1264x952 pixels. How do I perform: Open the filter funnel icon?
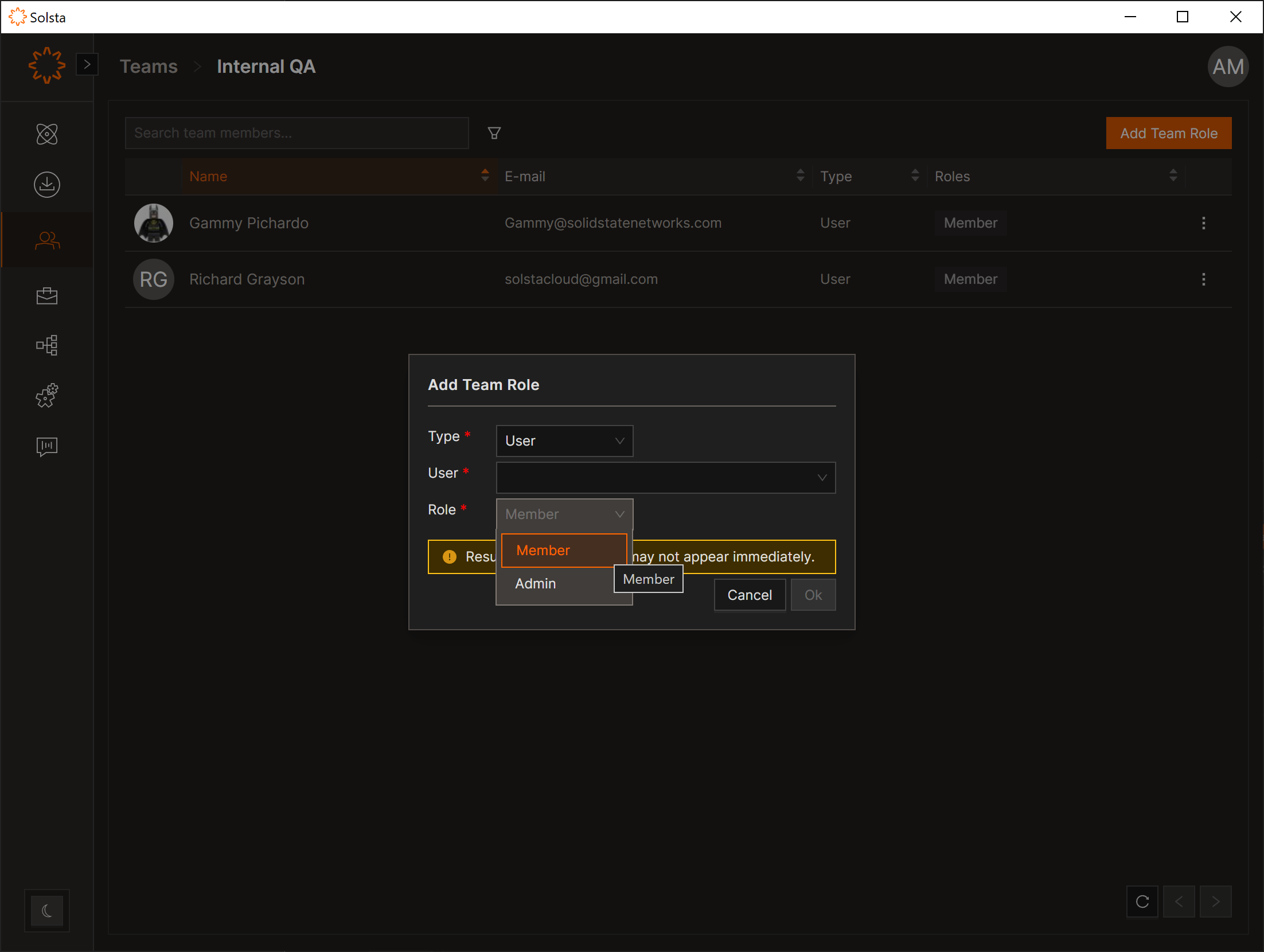click(494, 133)
